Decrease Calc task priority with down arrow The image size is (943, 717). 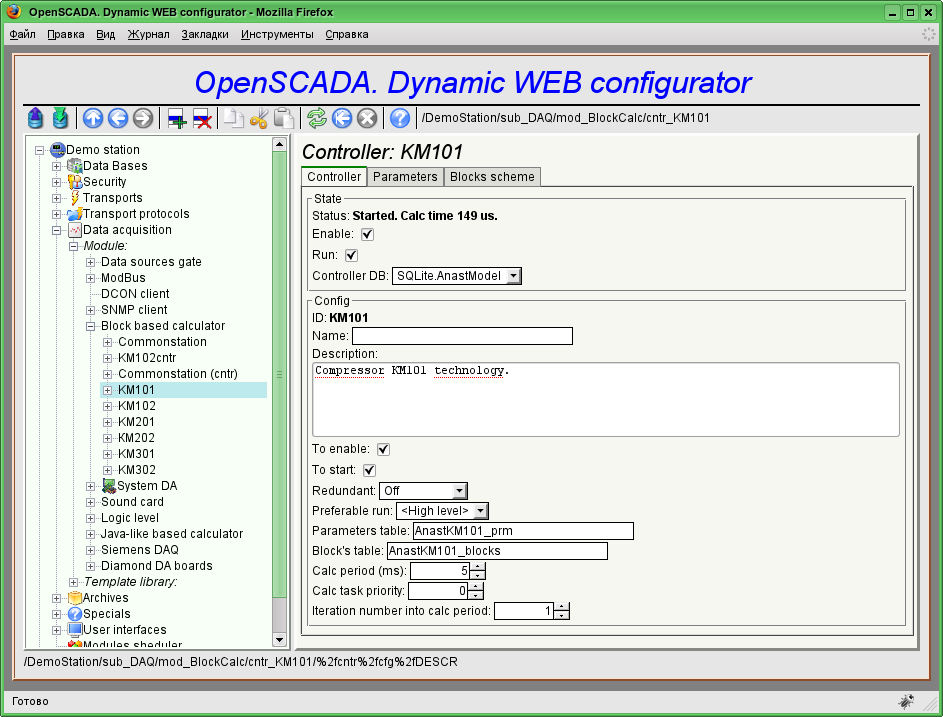pyautogui.click(x=476, y=595)
